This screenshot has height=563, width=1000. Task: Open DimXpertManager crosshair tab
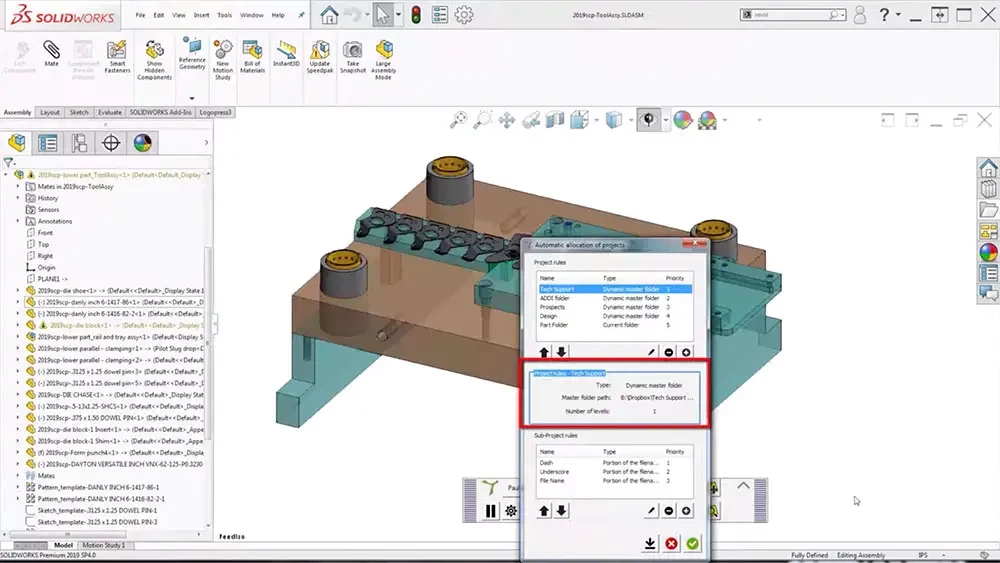click(x=111, y=143)
